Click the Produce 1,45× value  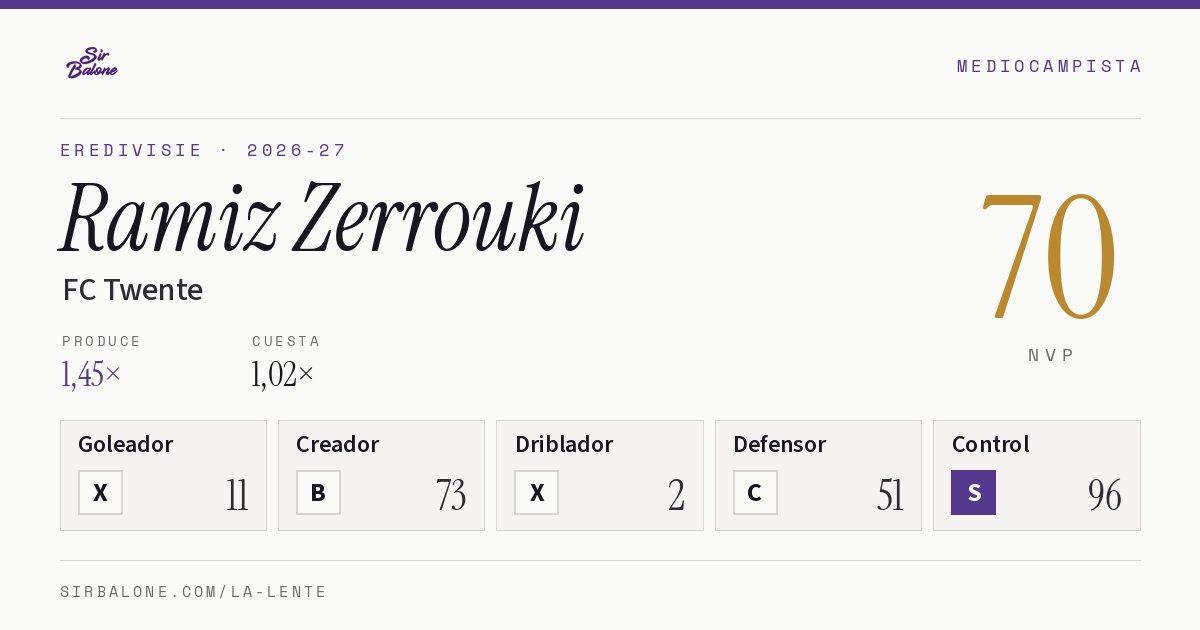coord(91,374)
